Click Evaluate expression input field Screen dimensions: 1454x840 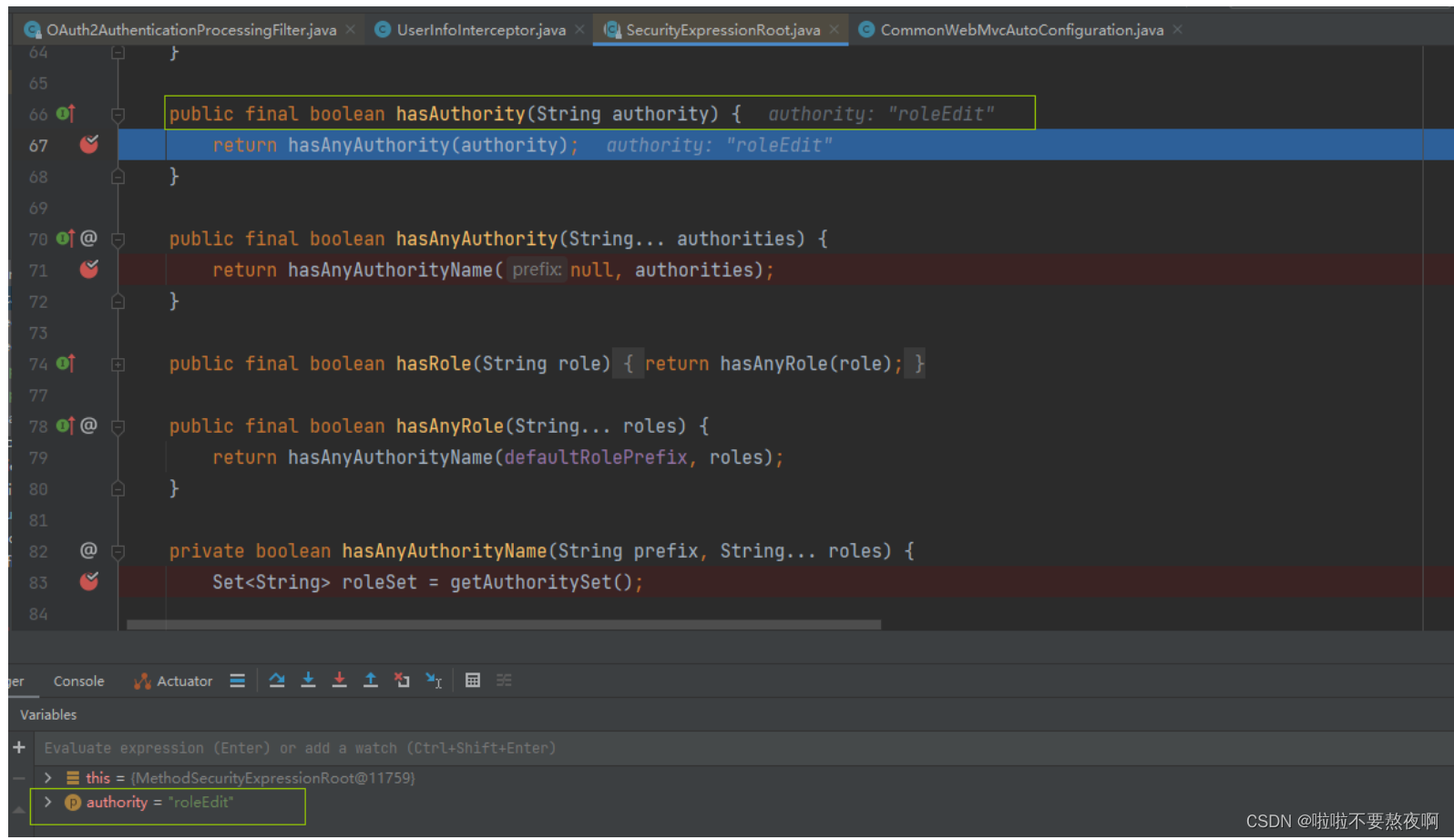[742, 748]
